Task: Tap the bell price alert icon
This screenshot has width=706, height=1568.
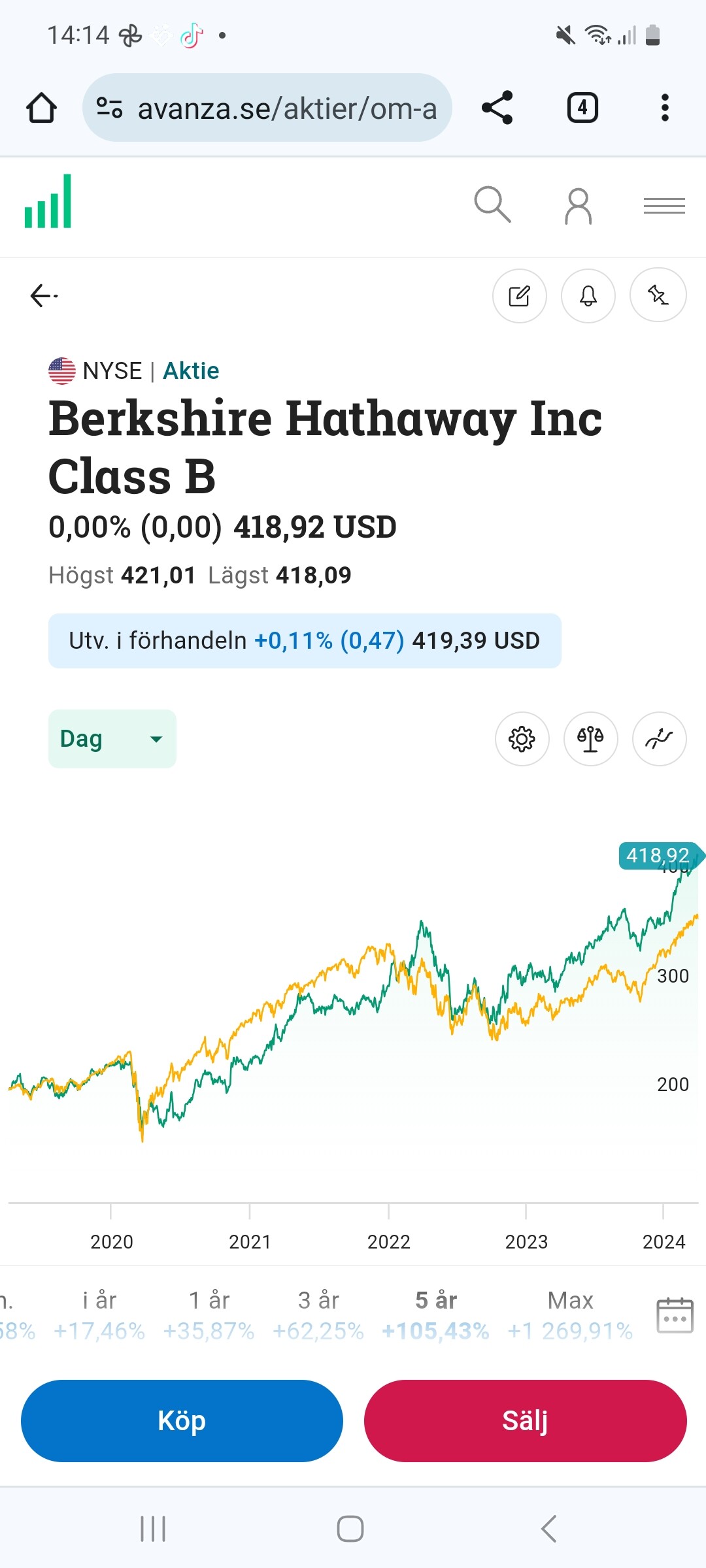Action: pos(588,296)
